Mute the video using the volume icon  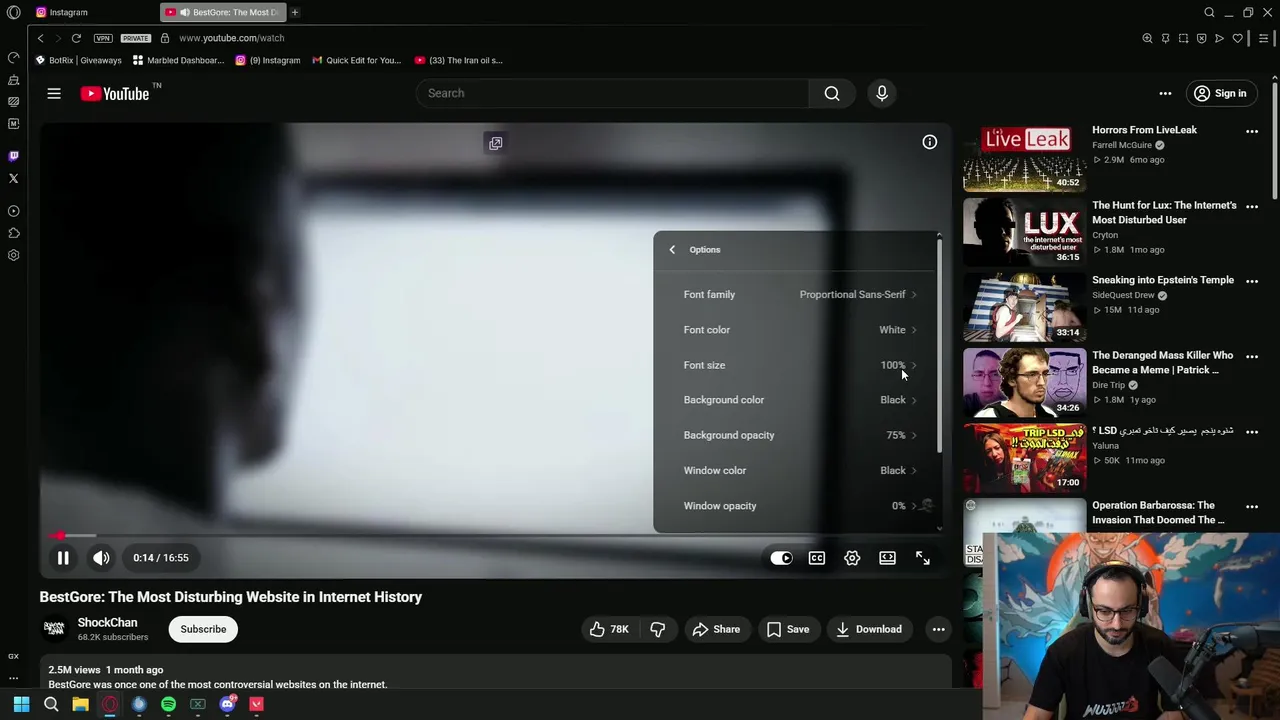tap(101, 558)
